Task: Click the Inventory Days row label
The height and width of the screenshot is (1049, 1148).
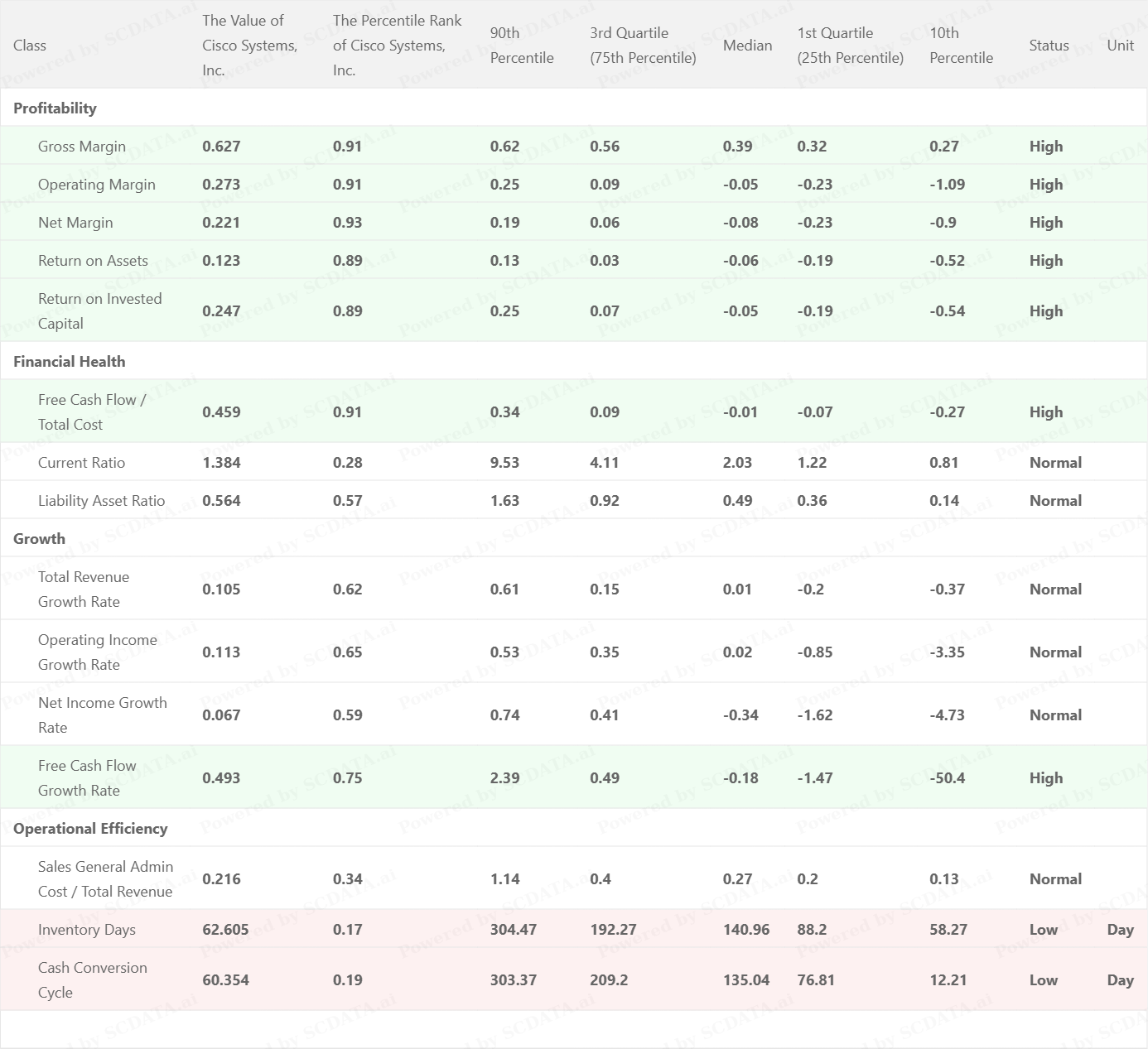Action: [x=86, y=930]
